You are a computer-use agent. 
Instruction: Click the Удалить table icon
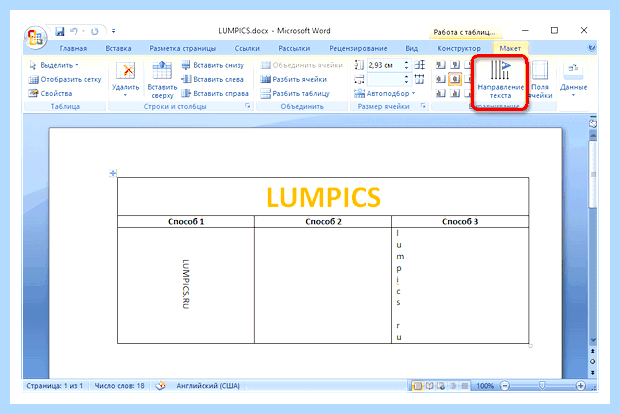126,71
